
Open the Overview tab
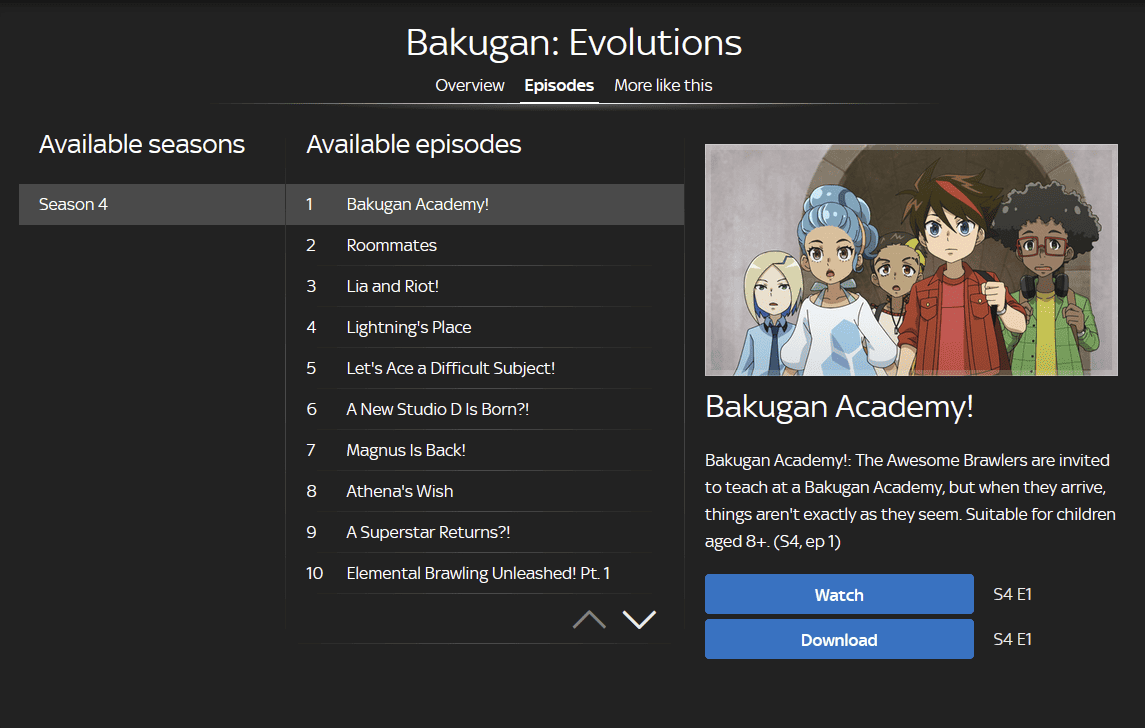coord(469,85)
